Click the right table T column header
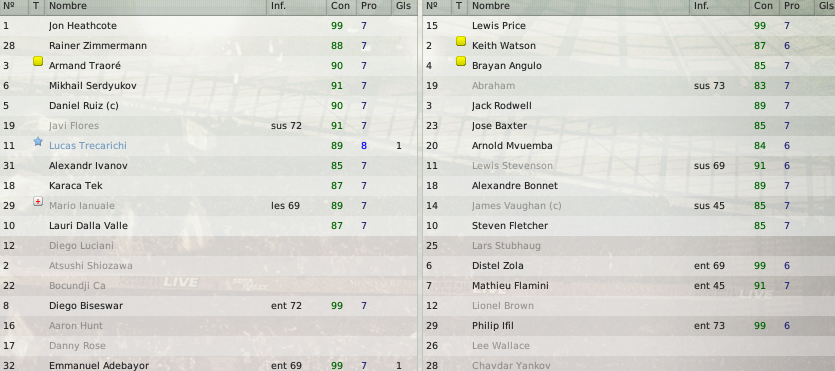This screenshot has height=371, width=835. [x=460, y=6]
